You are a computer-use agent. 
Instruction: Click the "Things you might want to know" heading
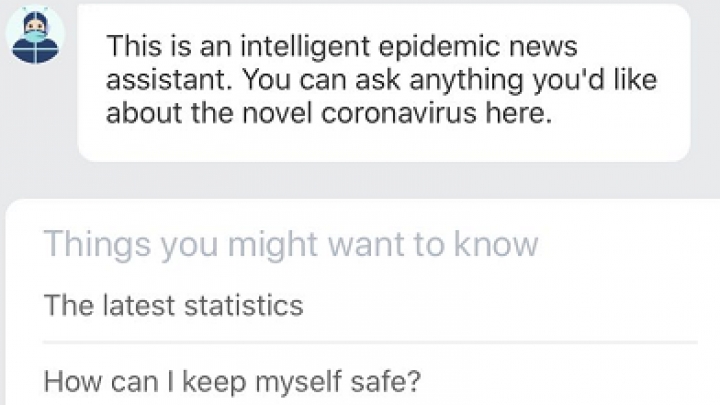[x=292, y=244]
